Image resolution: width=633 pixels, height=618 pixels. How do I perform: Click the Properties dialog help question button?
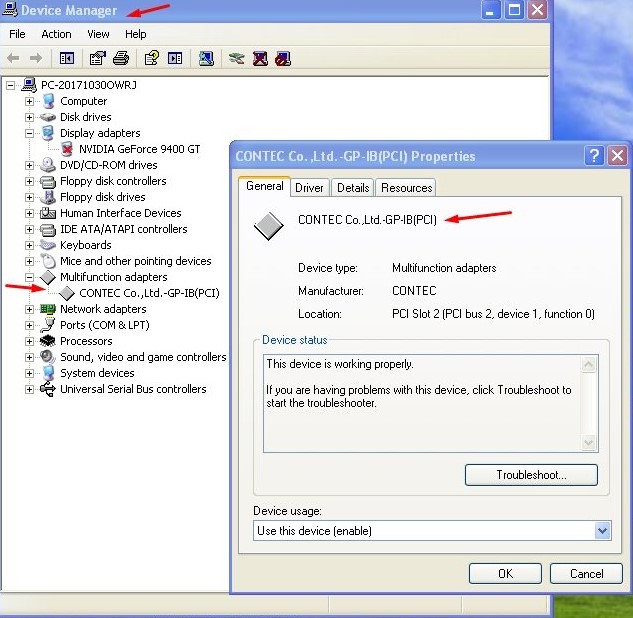coord(594,155)
